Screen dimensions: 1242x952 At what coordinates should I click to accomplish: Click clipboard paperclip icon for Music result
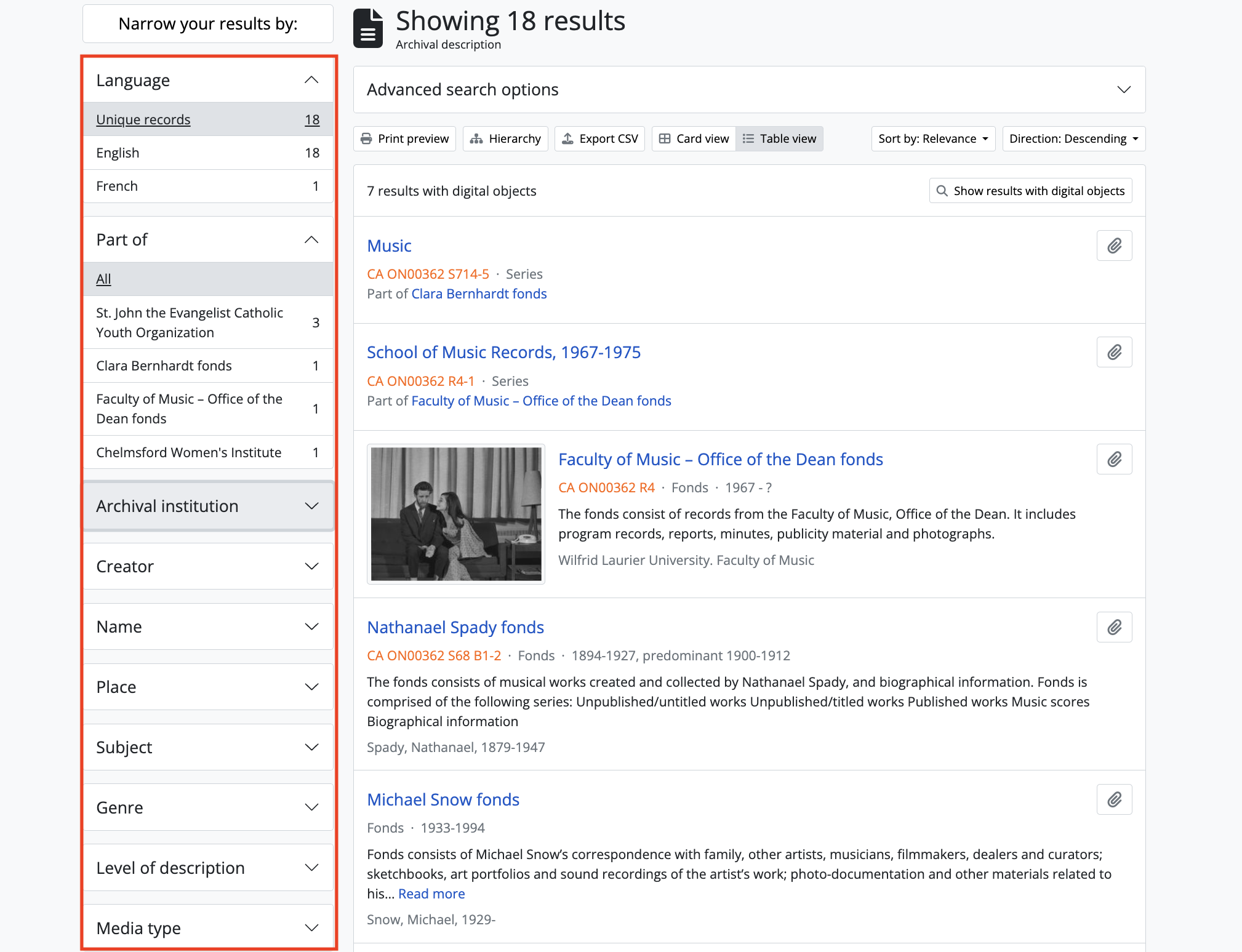click(x=1114, y=246)
